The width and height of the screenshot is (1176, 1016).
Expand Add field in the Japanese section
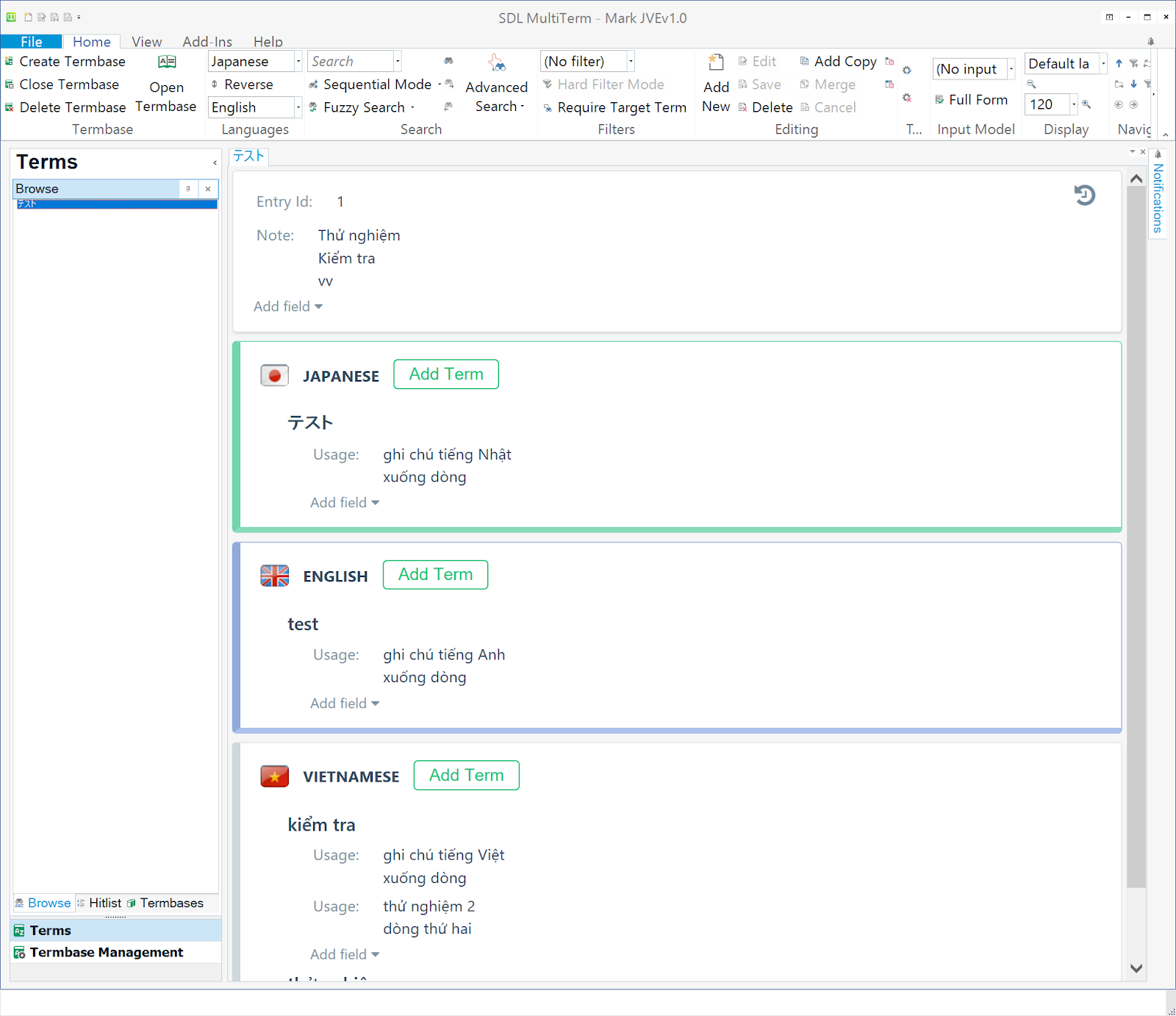[345, 503]
